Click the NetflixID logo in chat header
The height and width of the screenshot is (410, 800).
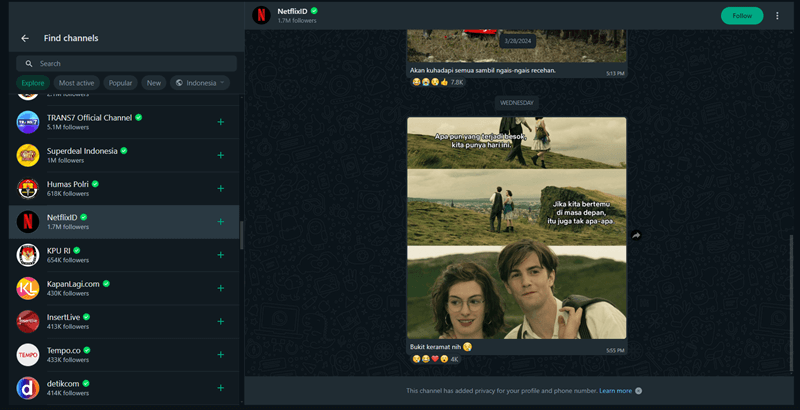click(x=259, y=15)
